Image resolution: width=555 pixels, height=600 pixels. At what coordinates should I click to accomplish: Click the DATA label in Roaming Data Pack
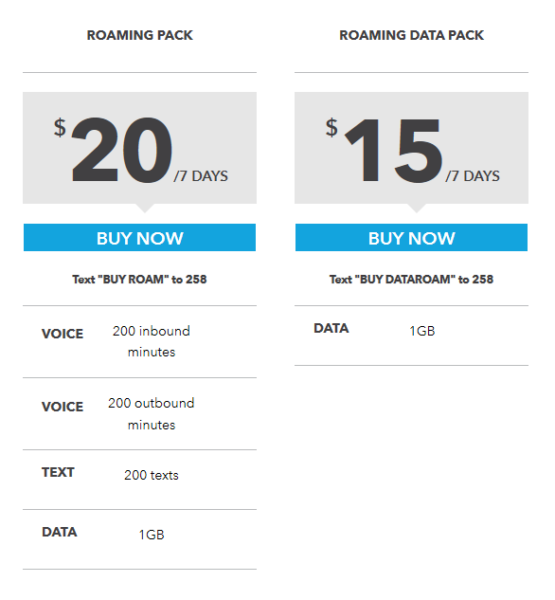pos(331,328)
